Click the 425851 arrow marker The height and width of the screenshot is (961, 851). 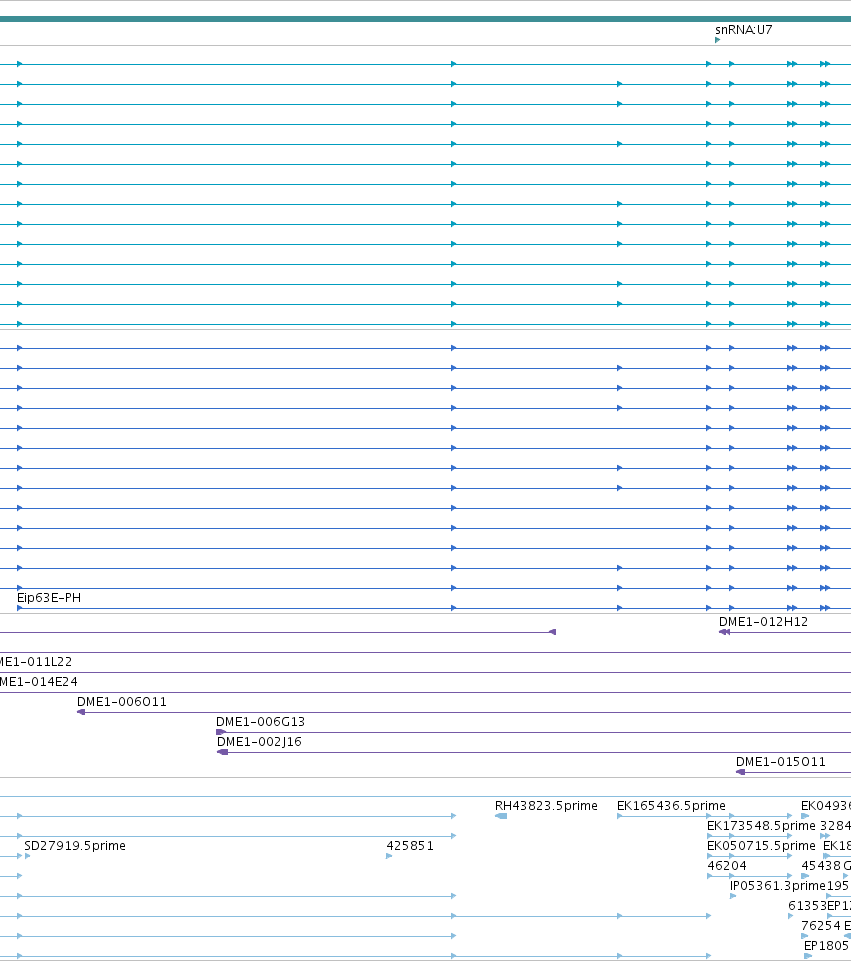389,856
